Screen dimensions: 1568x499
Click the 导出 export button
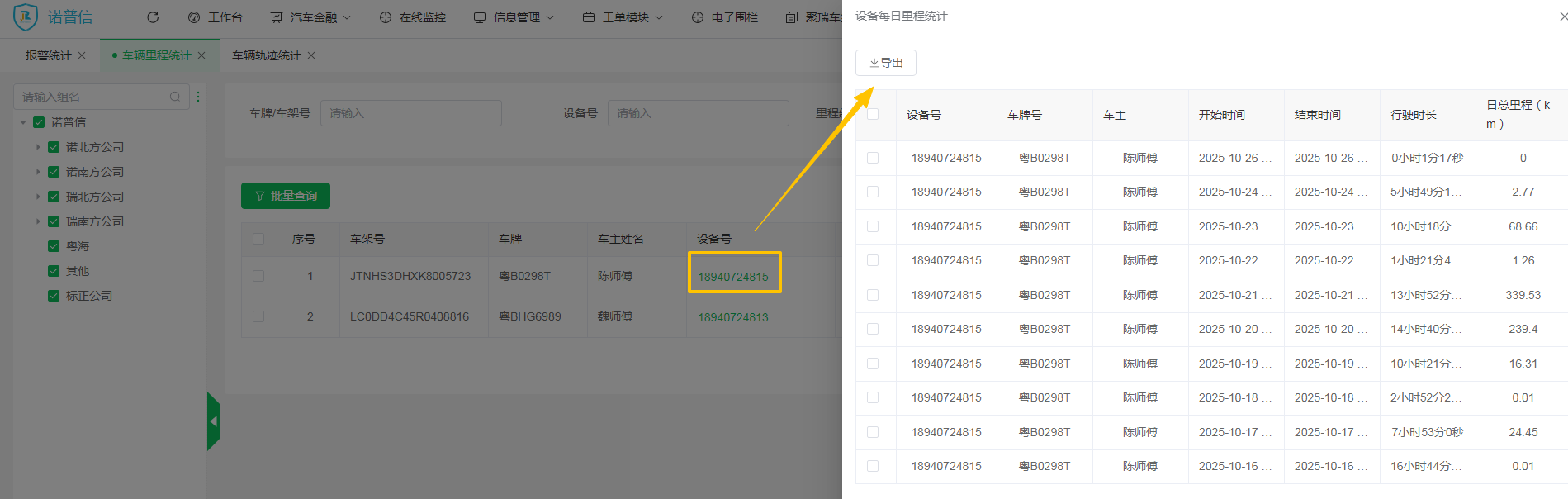[x=886, y=63]
